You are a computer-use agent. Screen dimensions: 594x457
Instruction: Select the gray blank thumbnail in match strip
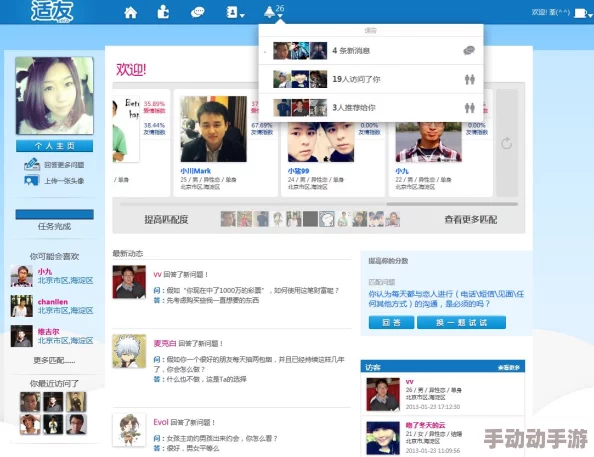pyautogui.click(x=310, y=219)
